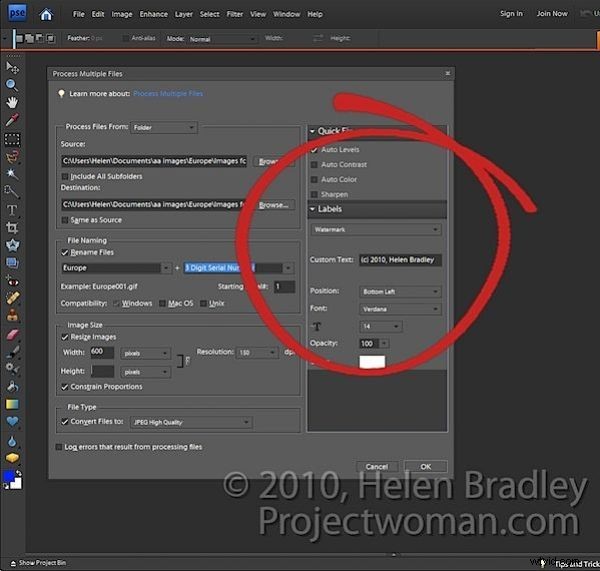Click the Cancel button
This screenshot has width=600, height=571.
click(x=377, y=467)
